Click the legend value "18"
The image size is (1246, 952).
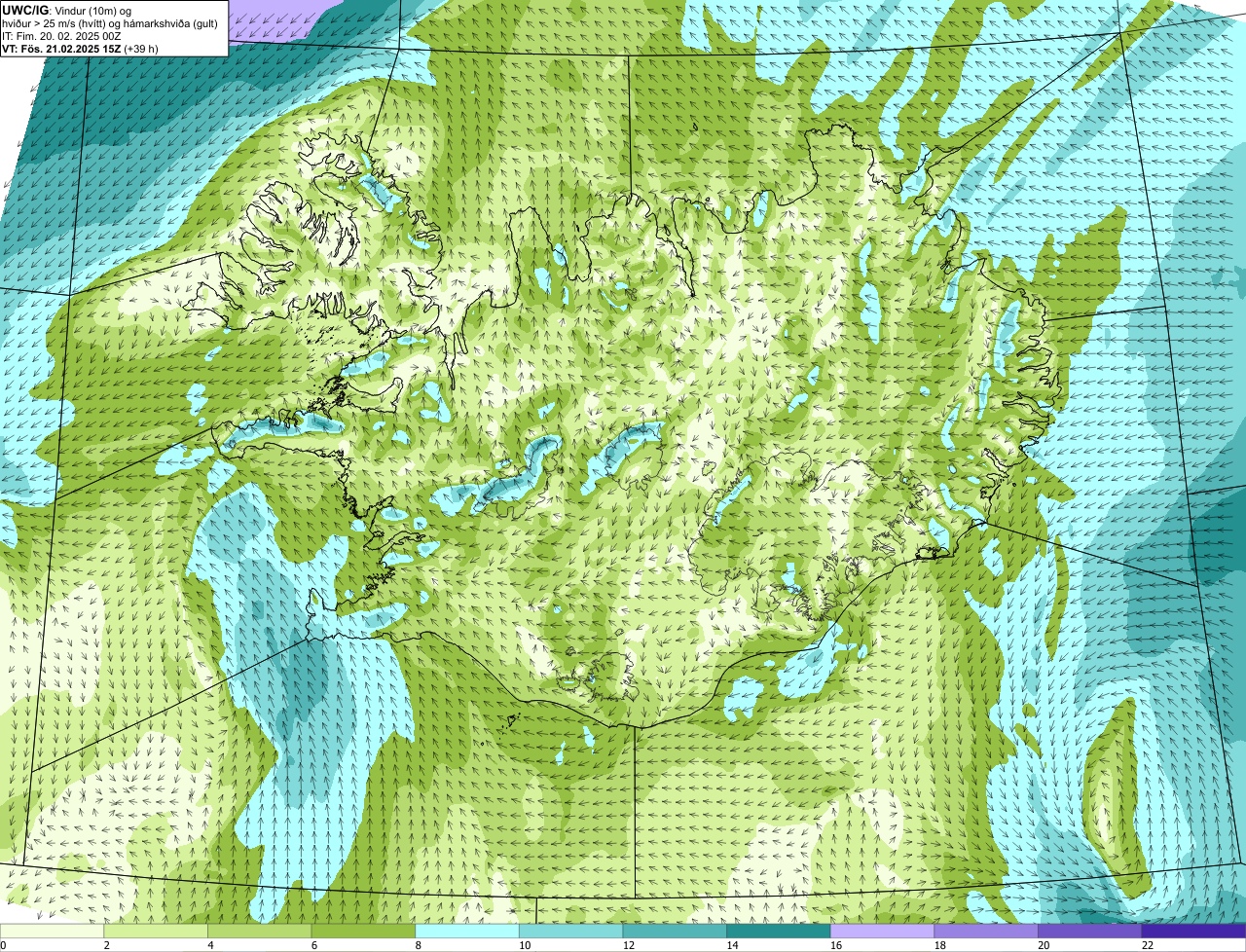click(x=940, y=945)
